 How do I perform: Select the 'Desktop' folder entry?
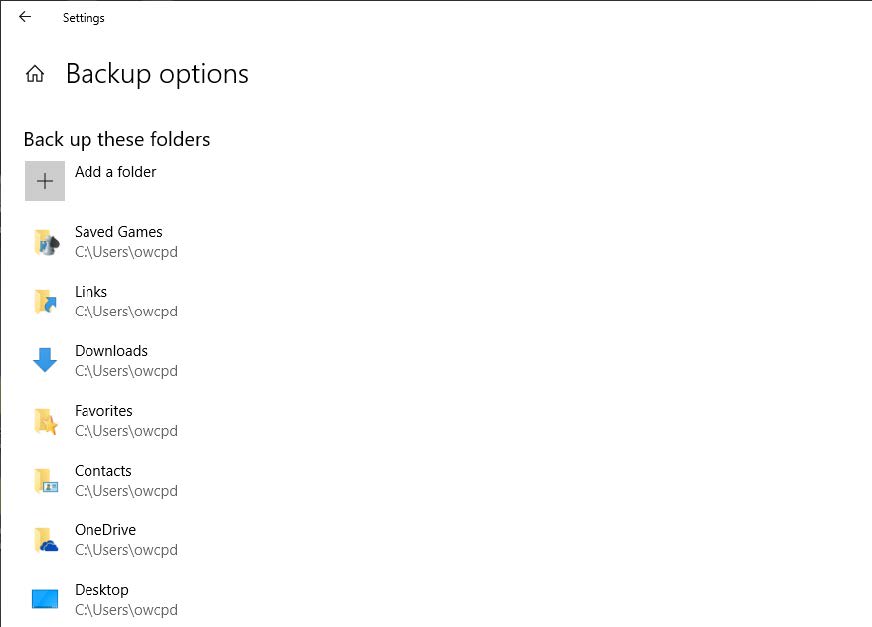point(101,590)
